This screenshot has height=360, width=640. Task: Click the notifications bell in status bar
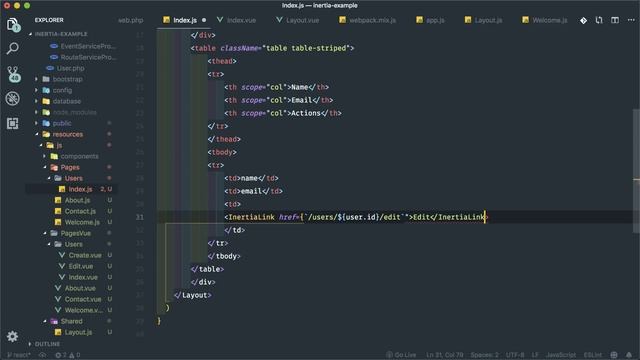(x=629, y=355)
